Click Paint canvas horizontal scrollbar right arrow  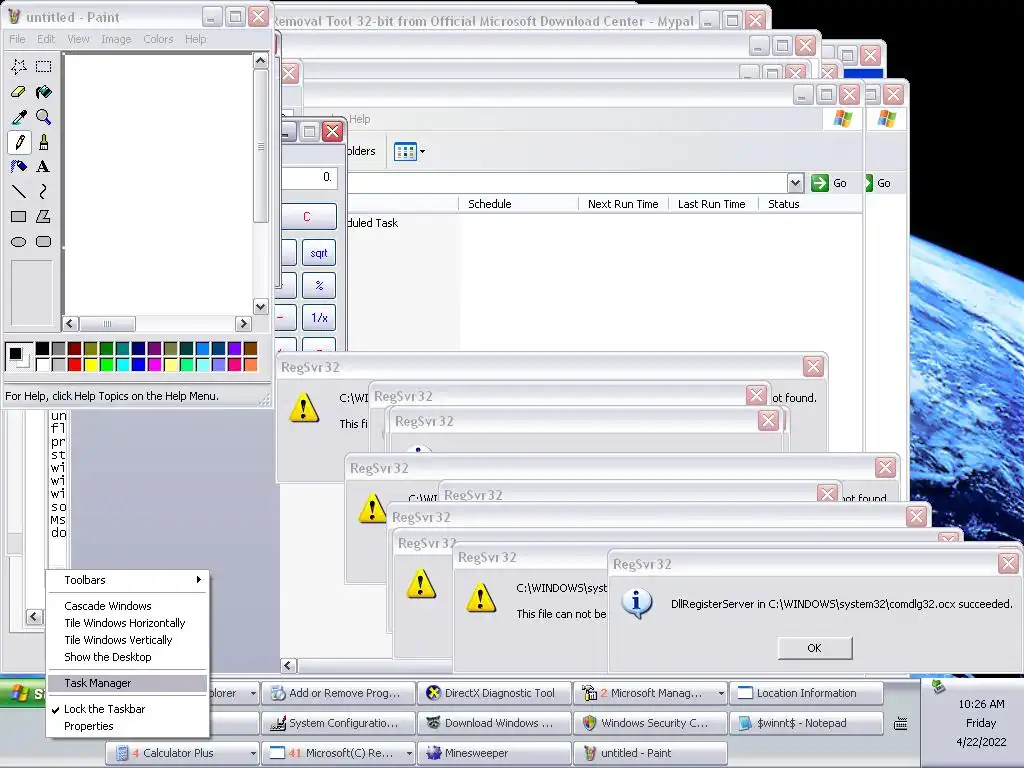pyautogui.click(x=243, y=323)
